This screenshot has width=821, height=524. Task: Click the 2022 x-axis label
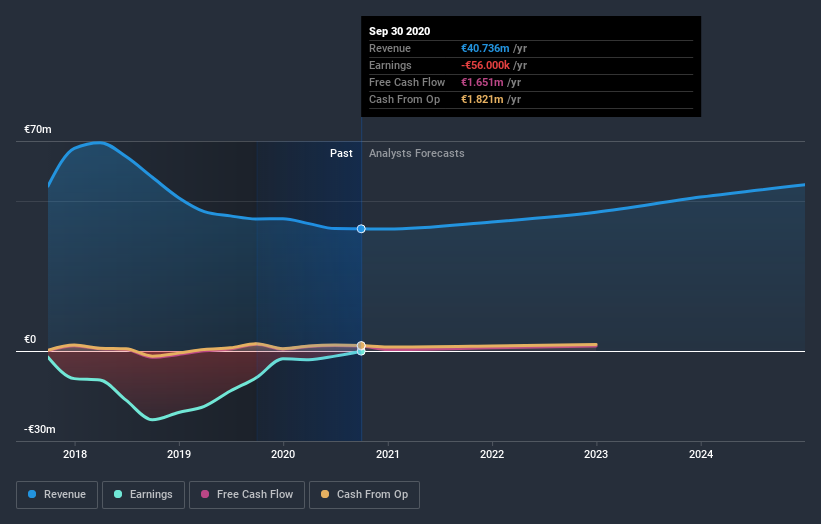(x=492, y=454)
